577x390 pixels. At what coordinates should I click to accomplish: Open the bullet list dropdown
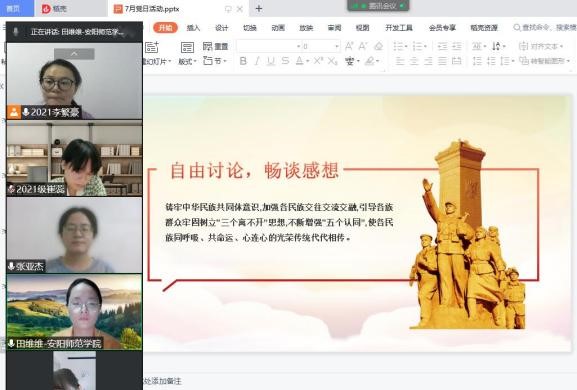(400, 46)
